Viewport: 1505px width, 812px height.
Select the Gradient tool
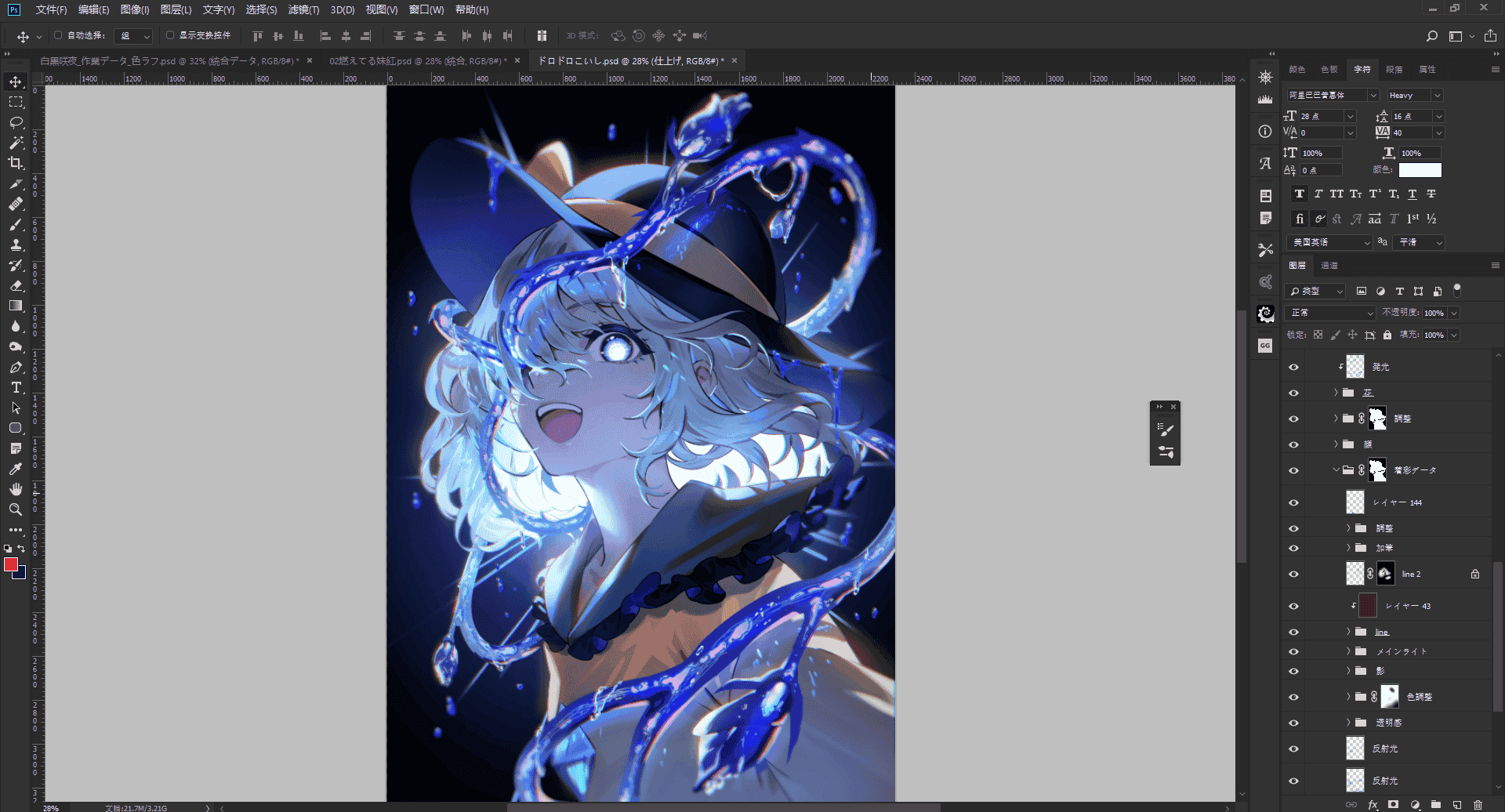(16, 306)
